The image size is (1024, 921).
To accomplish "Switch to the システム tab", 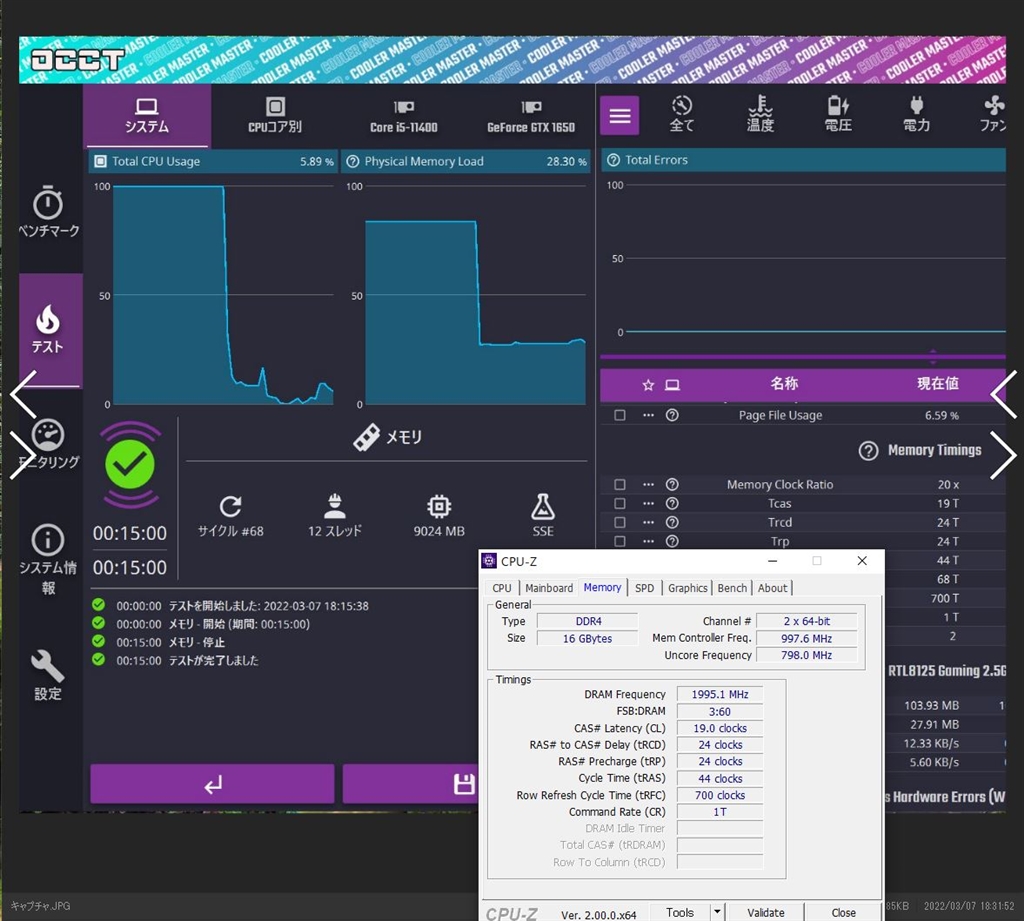I will [147, 116].
